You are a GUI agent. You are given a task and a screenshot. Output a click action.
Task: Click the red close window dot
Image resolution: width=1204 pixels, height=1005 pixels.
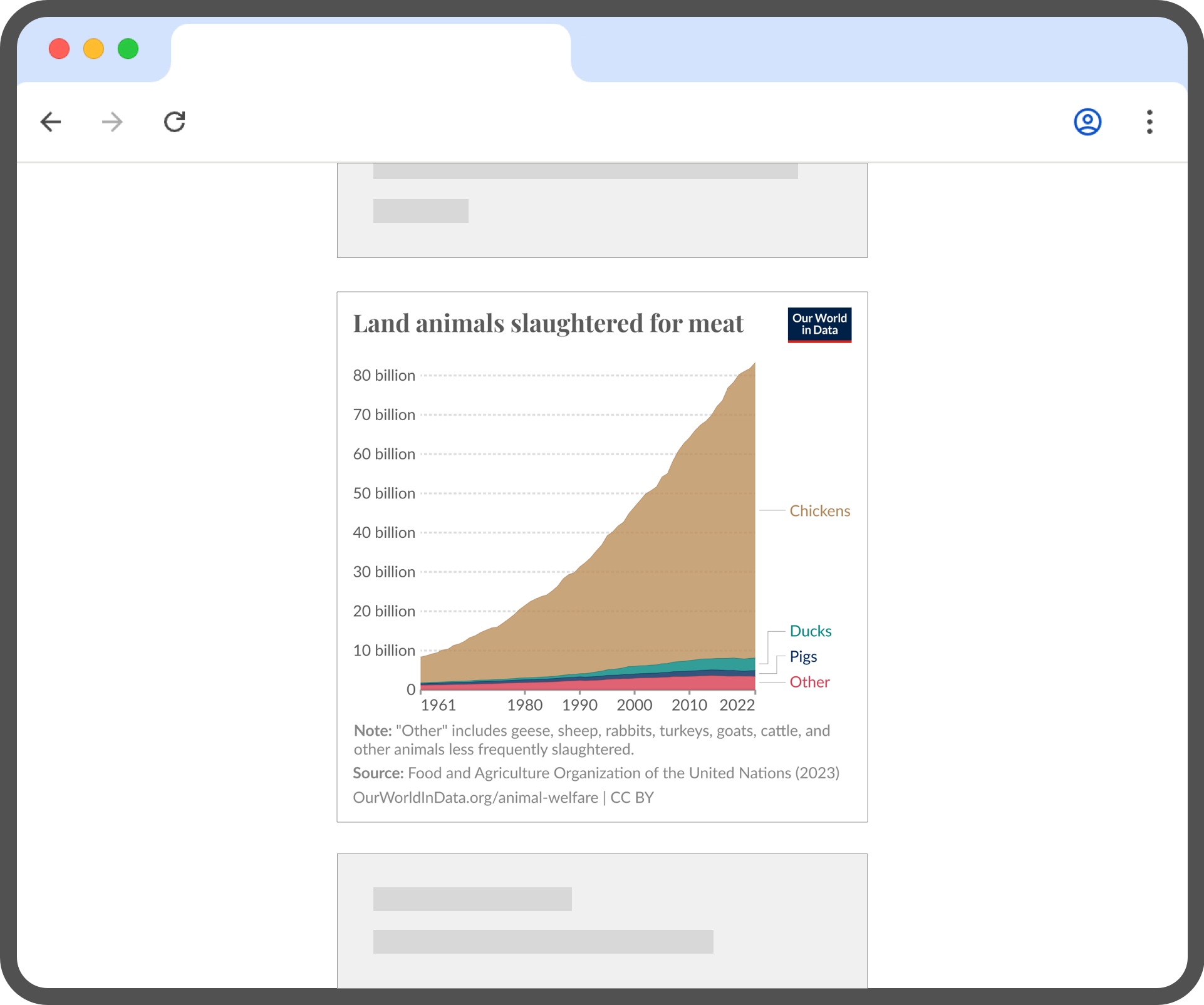59,49
